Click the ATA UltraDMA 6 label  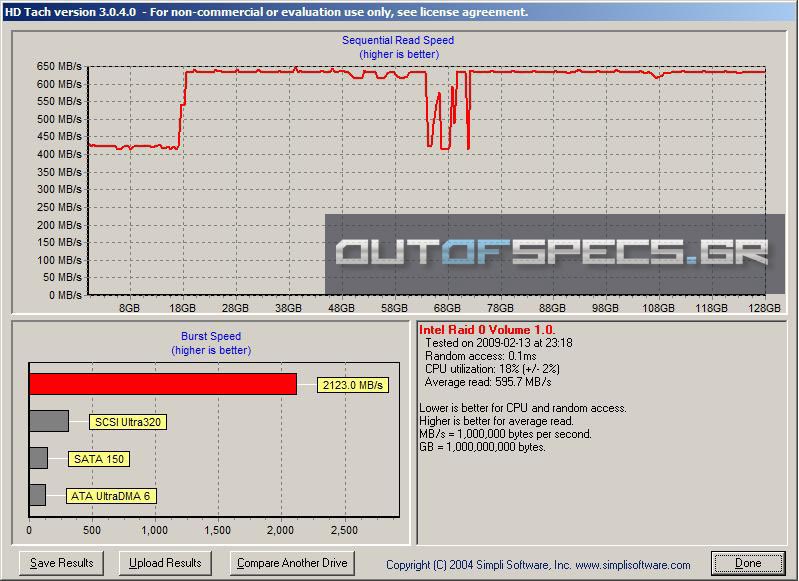click(111, 496)
